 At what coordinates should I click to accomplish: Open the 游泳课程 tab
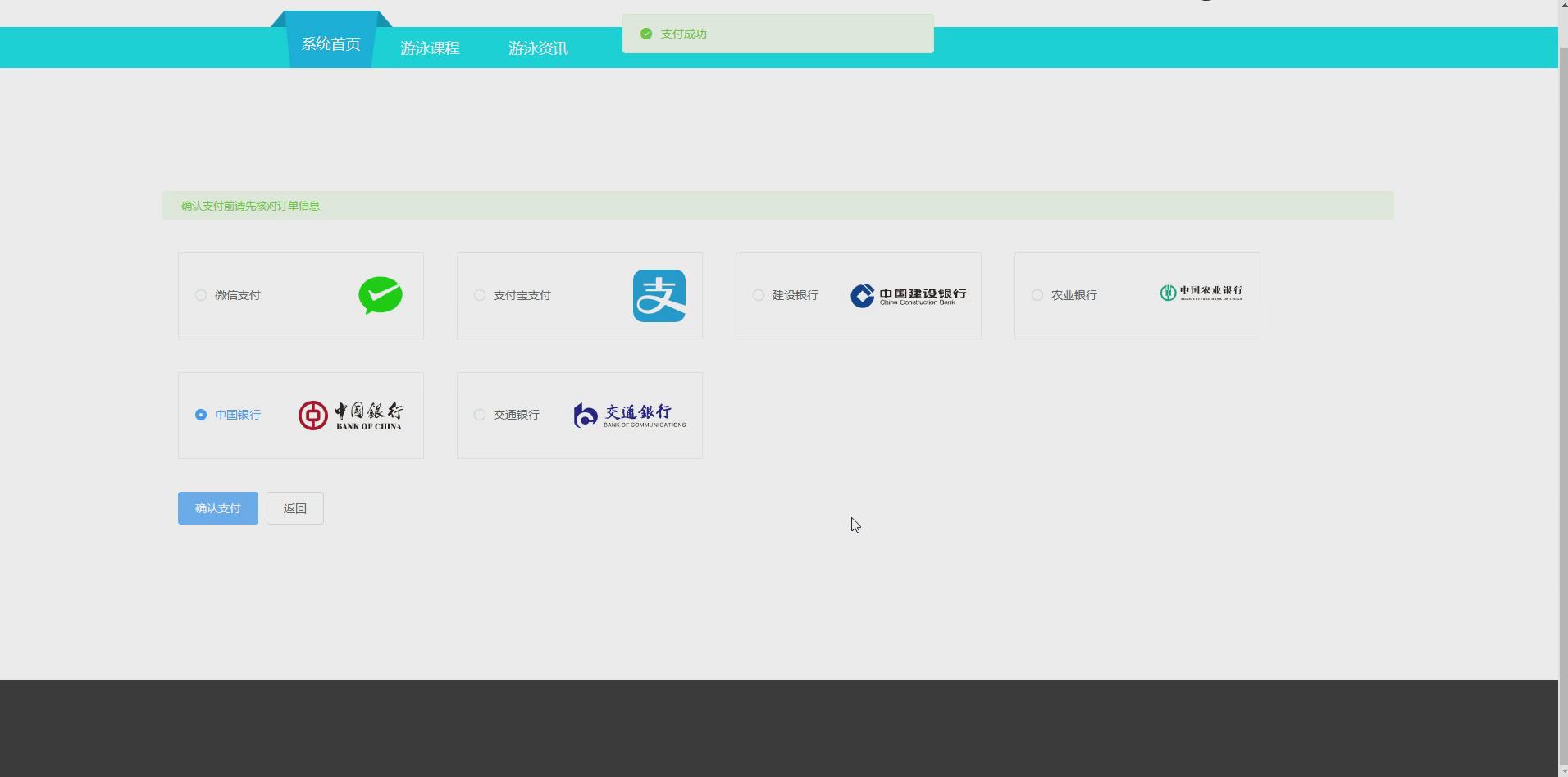click(x=430, y=48)
